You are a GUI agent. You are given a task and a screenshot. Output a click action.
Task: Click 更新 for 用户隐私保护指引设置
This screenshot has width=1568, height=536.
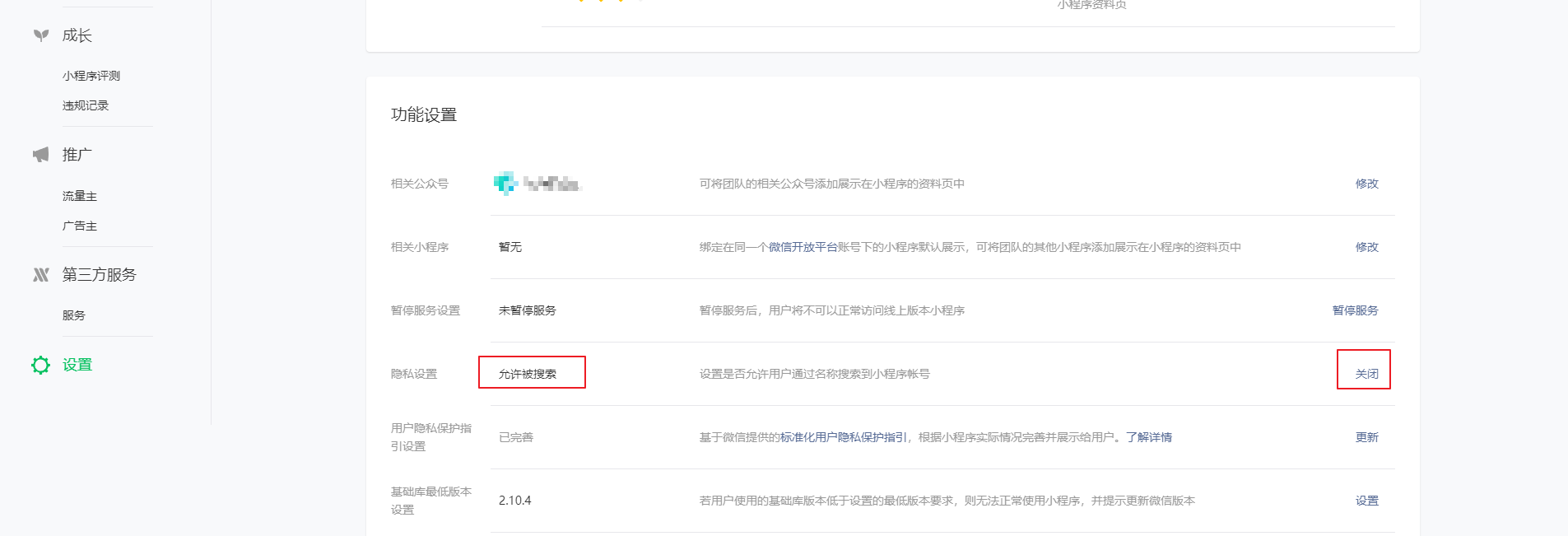click(x=1367, y=437)
